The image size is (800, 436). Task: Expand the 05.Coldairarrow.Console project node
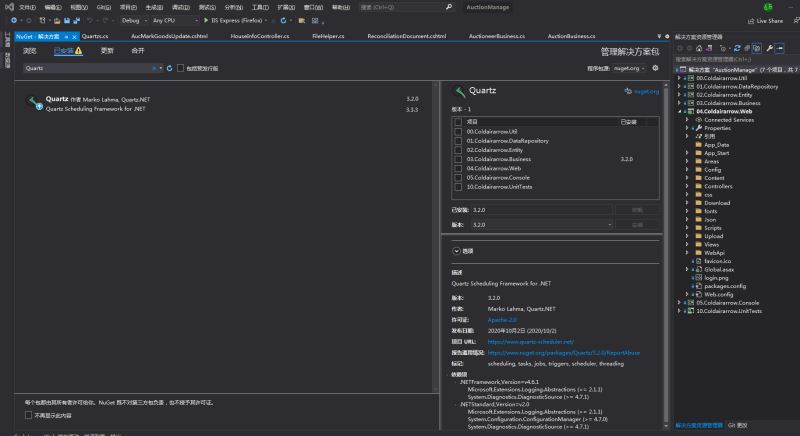[680, 302]
